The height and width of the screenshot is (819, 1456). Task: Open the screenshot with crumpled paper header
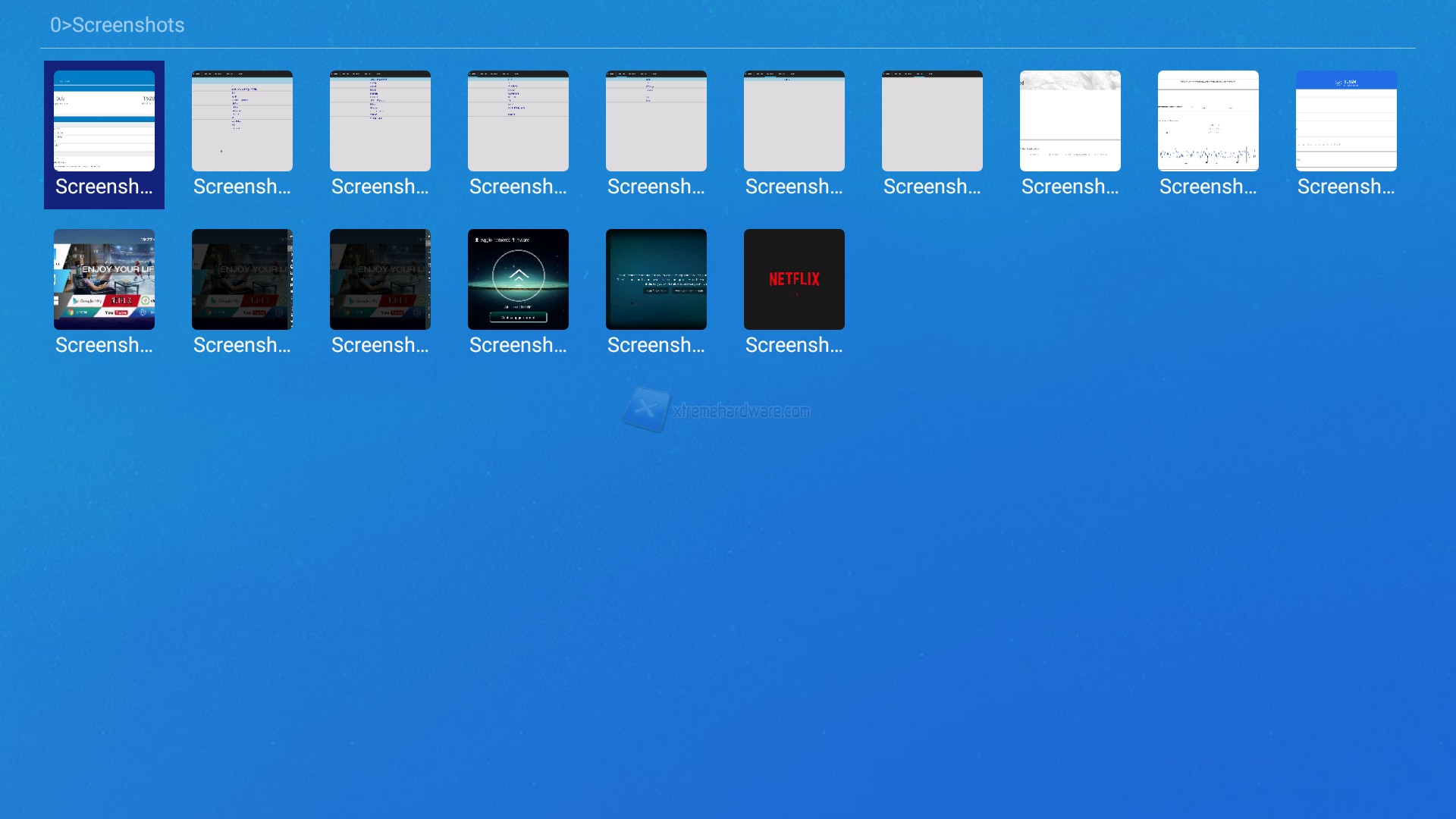(x=1070, y=121)
